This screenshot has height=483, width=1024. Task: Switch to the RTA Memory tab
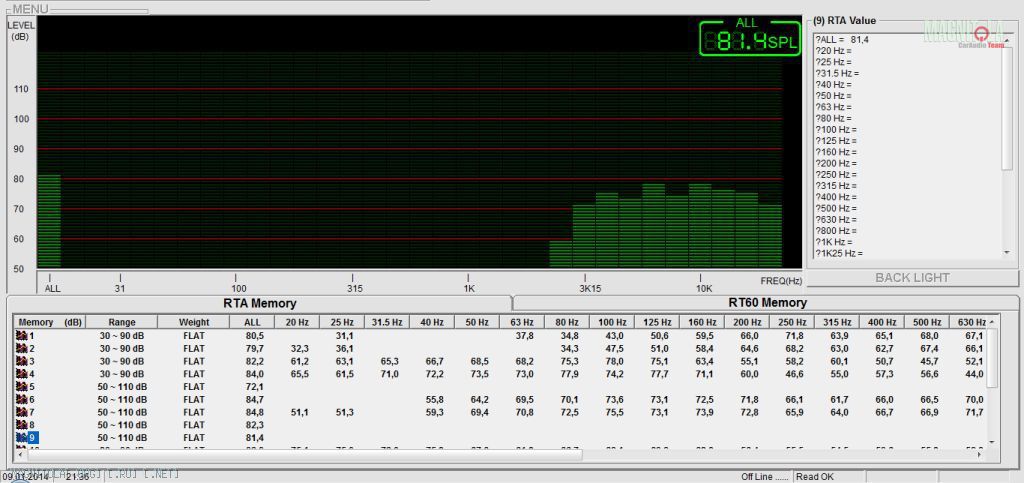[x=259, y=303]
